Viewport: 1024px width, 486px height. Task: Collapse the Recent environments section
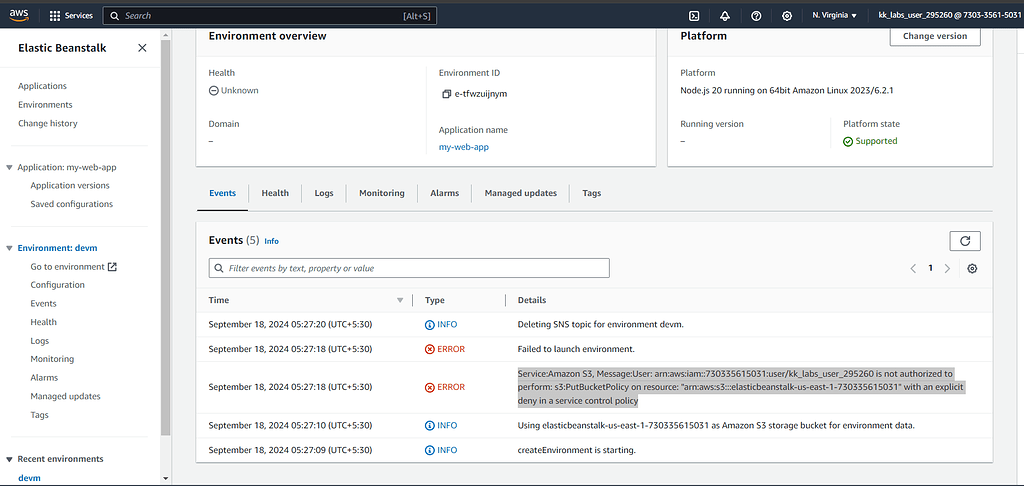click(x=9, y=459)
